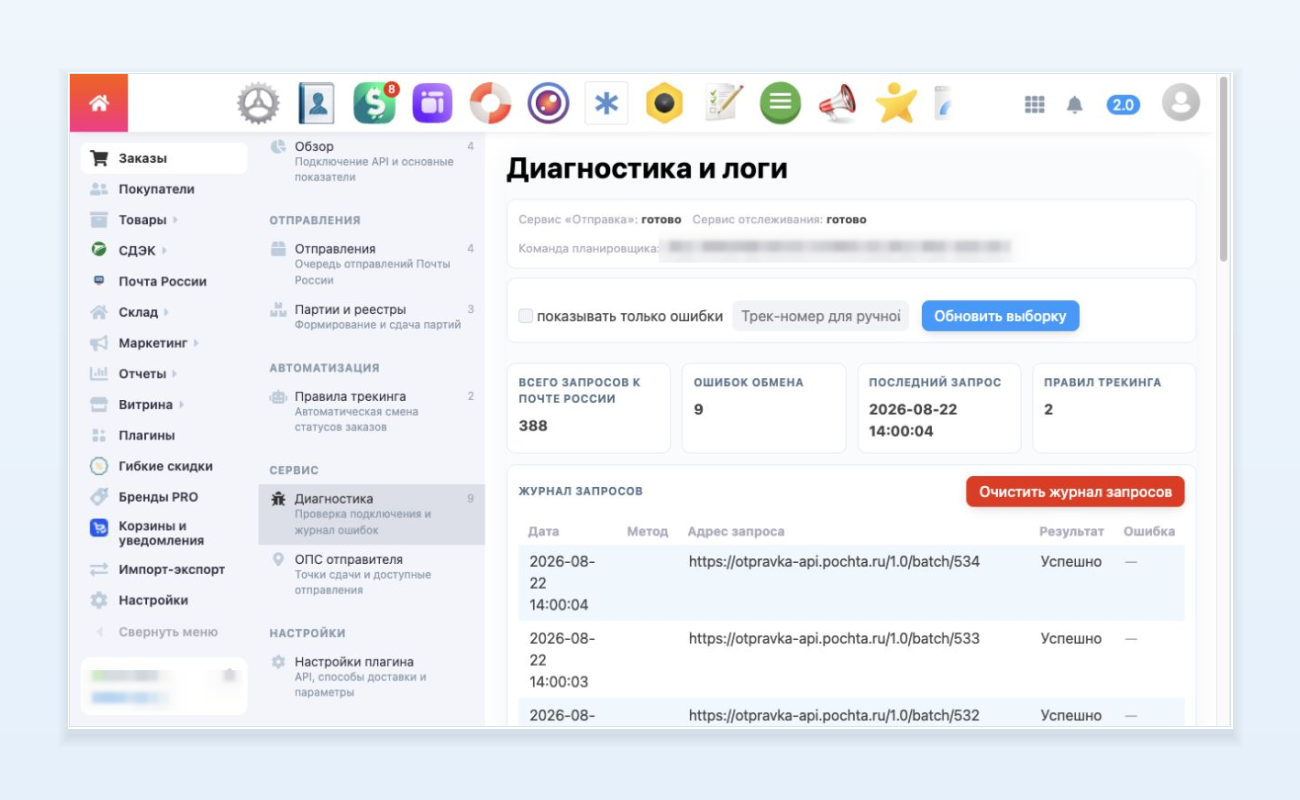The width and height of the screenshot is (1300, 800).
Task: Open the blue asterisk app icon
Action: click(606, 103)
